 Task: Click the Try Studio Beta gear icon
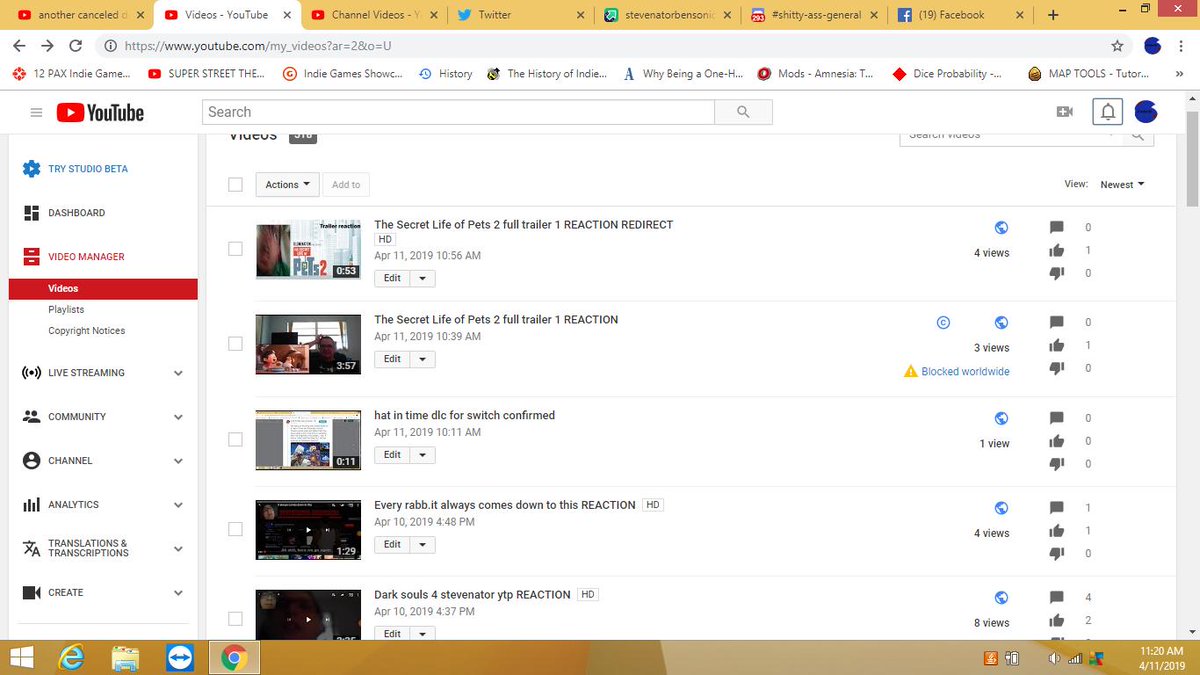point(31,169)
